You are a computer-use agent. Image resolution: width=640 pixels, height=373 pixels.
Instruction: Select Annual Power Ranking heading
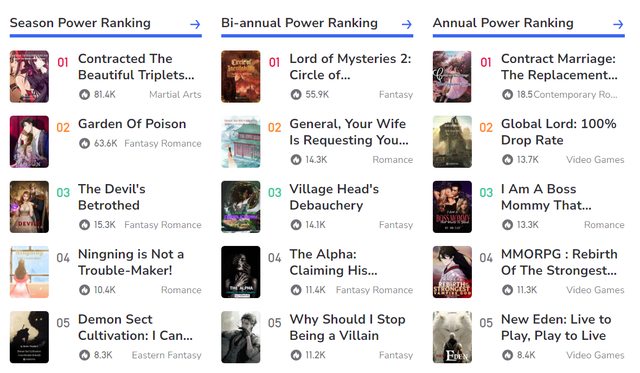(x=503, y=23)
